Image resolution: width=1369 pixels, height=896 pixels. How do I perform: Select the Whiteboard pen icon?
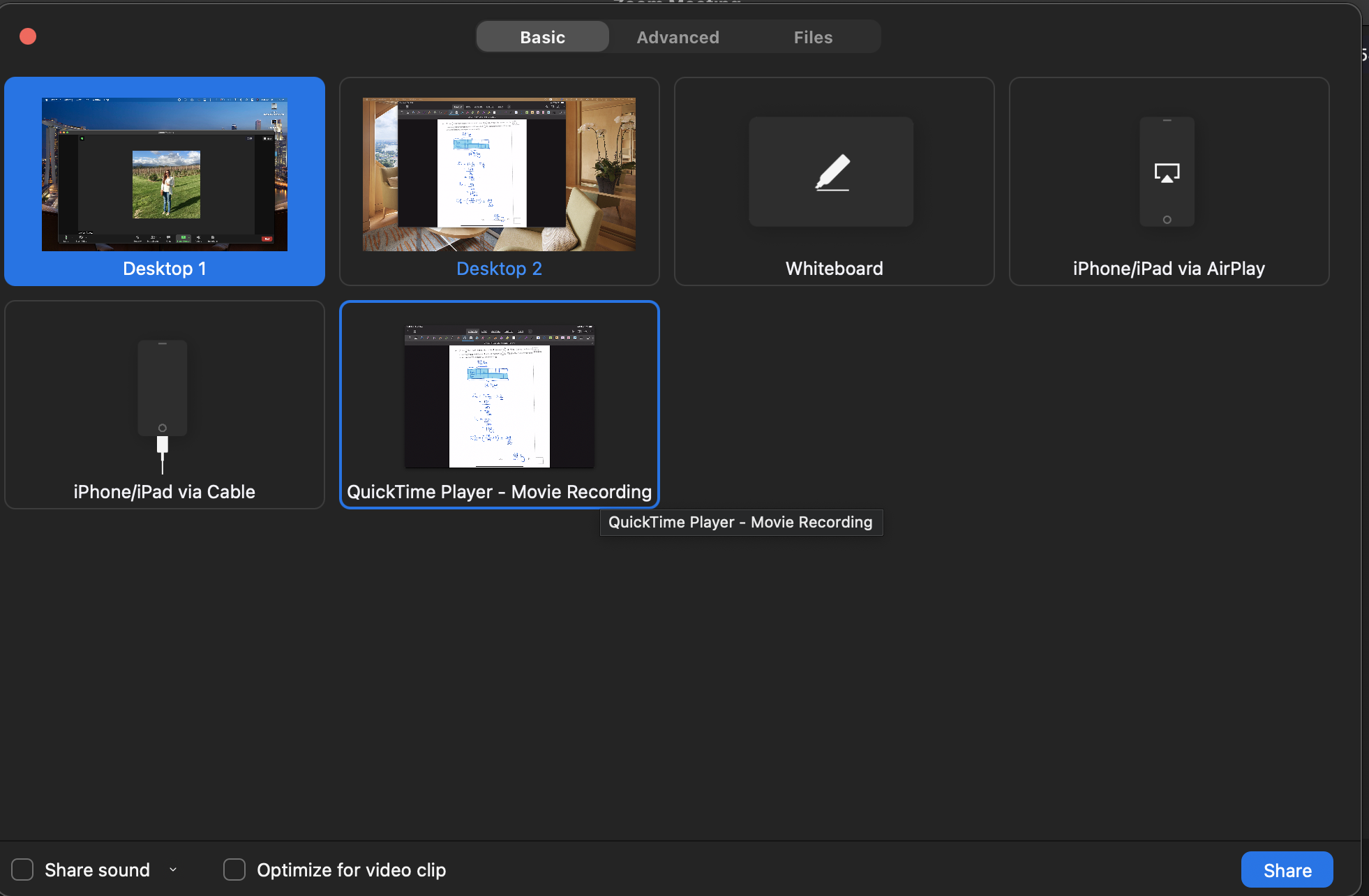(832, 172)
